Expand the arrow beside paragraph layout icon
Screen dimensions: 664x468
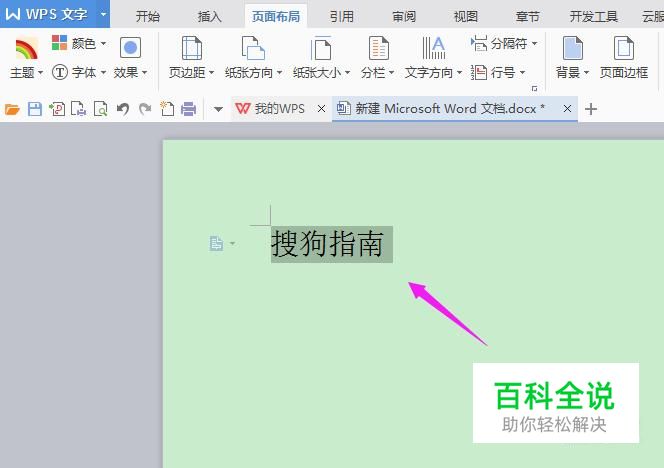tap(232, 244)
